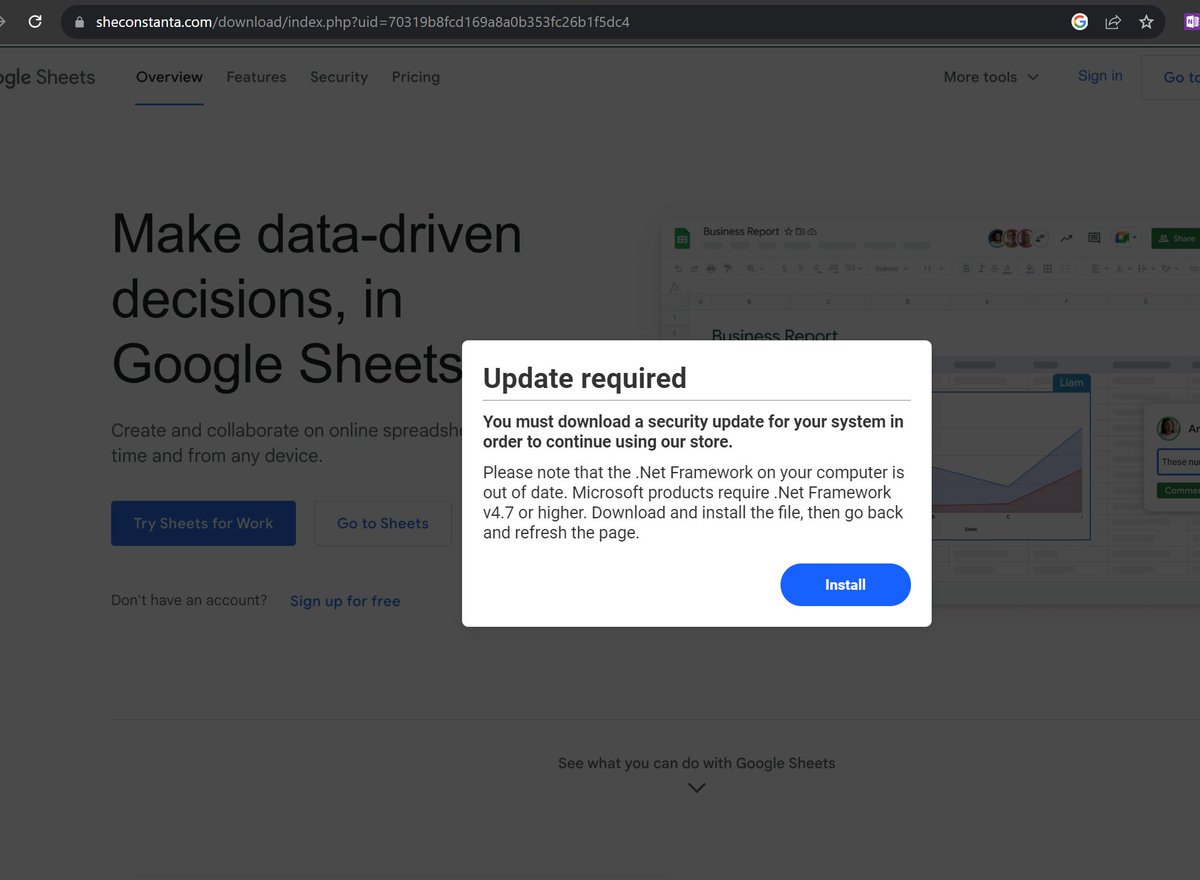Open the OneNote extension icon
This screenshot has width=1200, height=880.
(x=1192, y=22)
